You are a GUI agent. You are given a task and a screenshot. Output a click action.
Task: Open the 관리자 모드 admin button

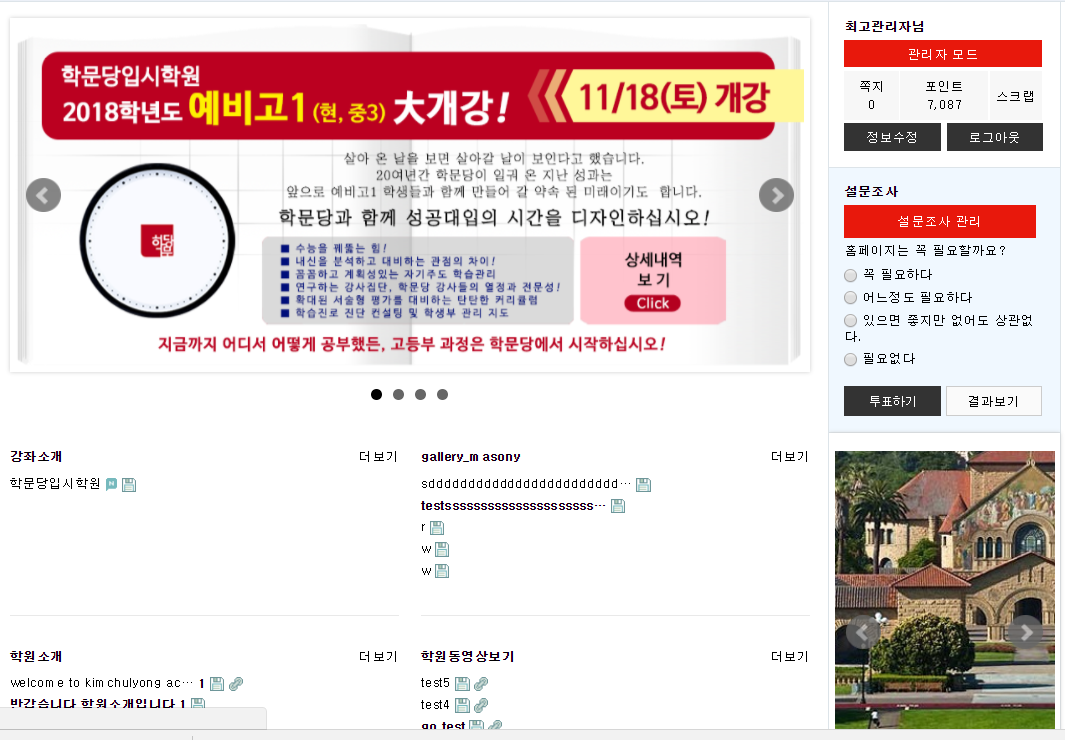942,54
